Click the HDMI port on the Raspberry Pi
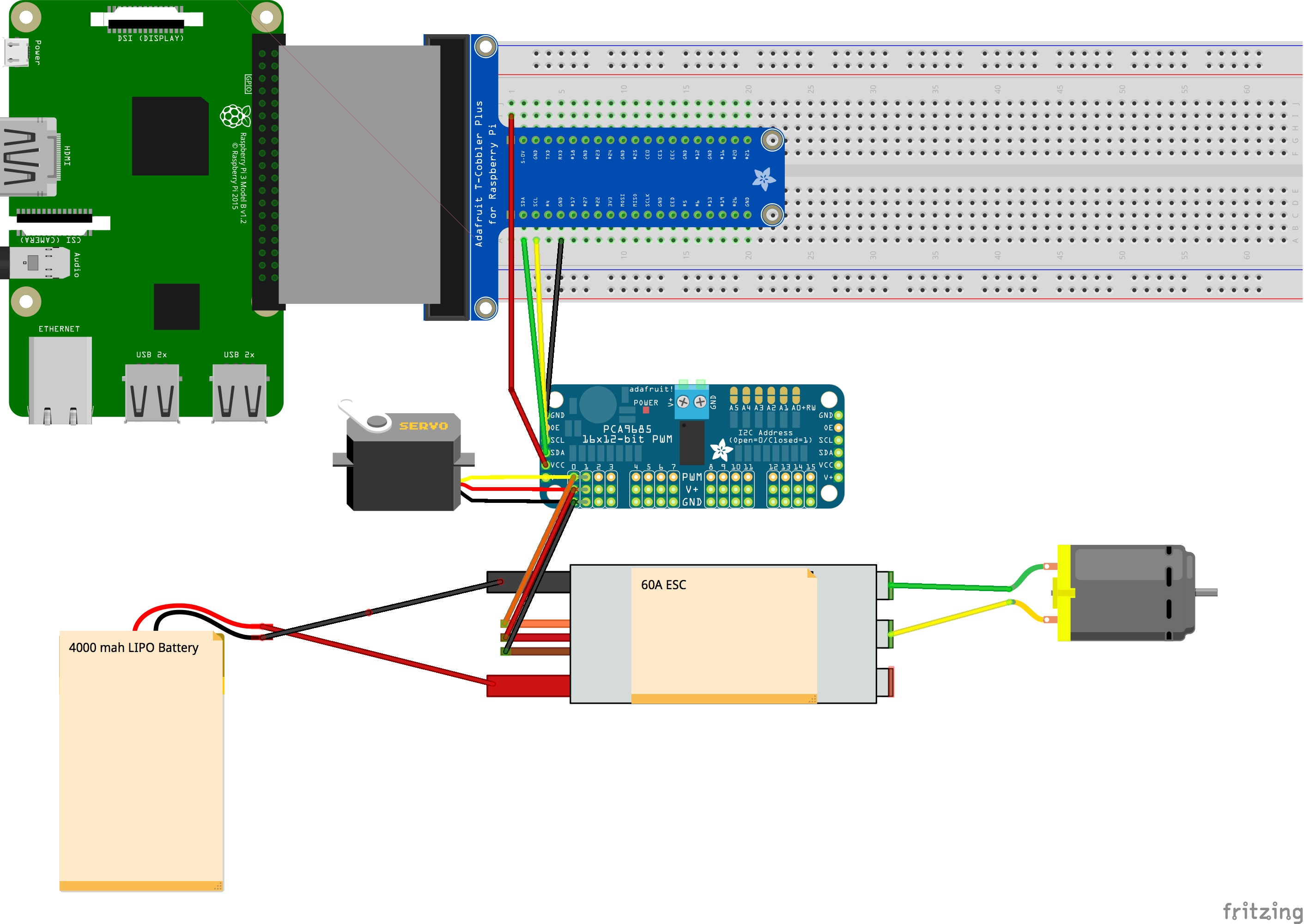 tap(29, 157)
